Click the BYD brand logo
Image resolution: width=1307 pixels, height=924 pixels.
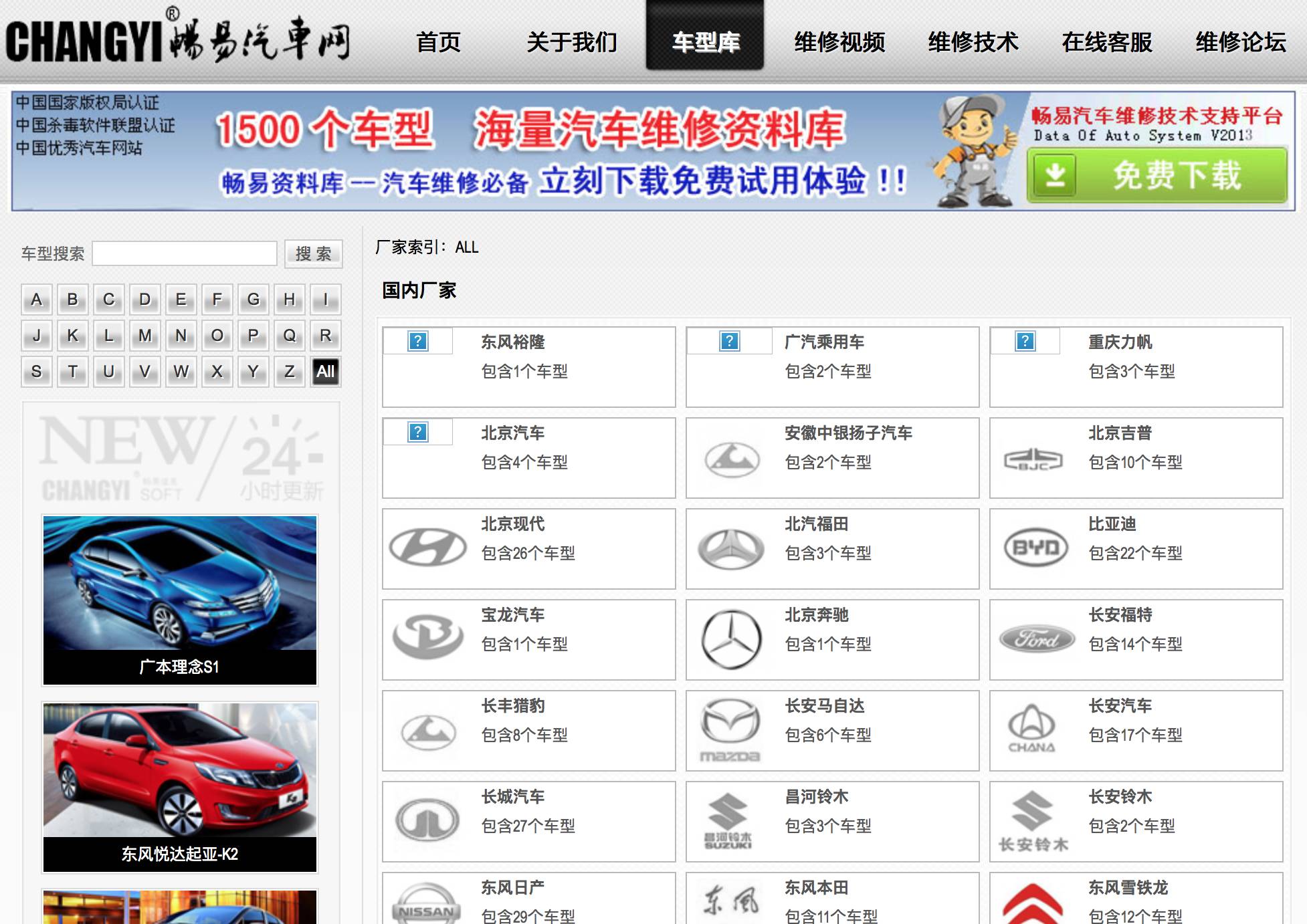point(1035,548)
